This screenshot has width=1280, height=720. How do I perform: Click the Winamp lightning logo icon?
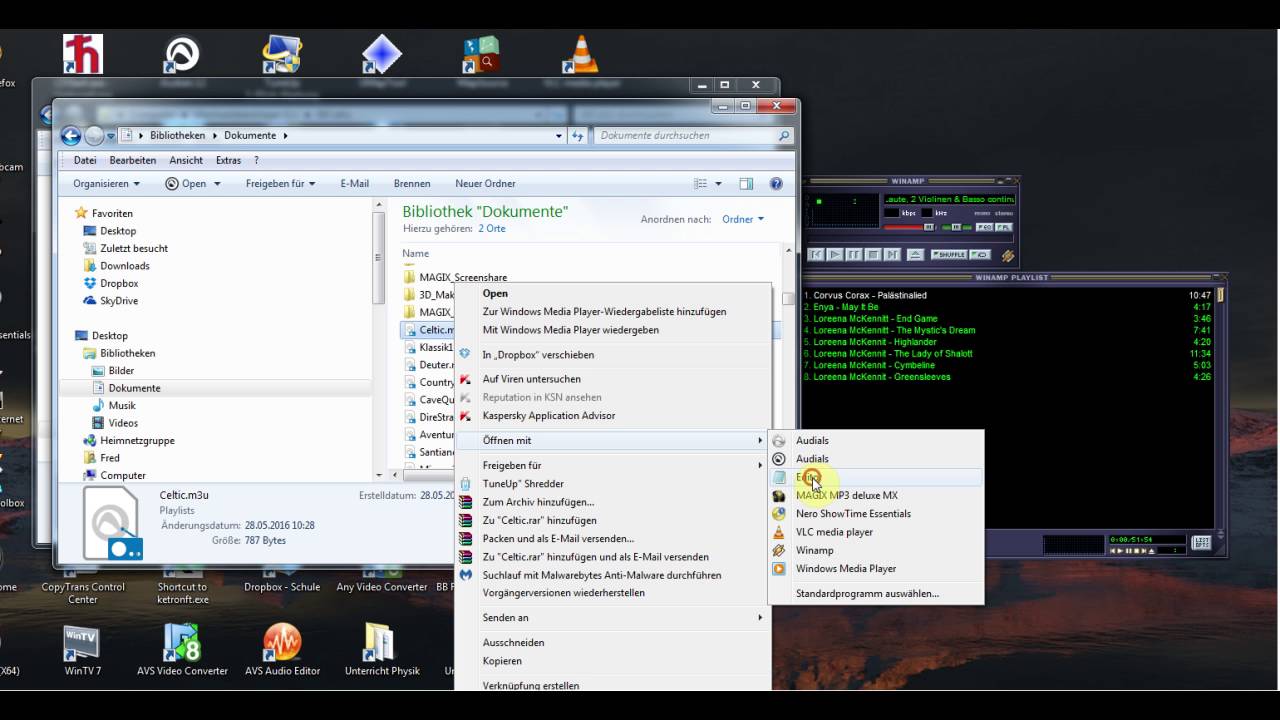click(1008, 256)
